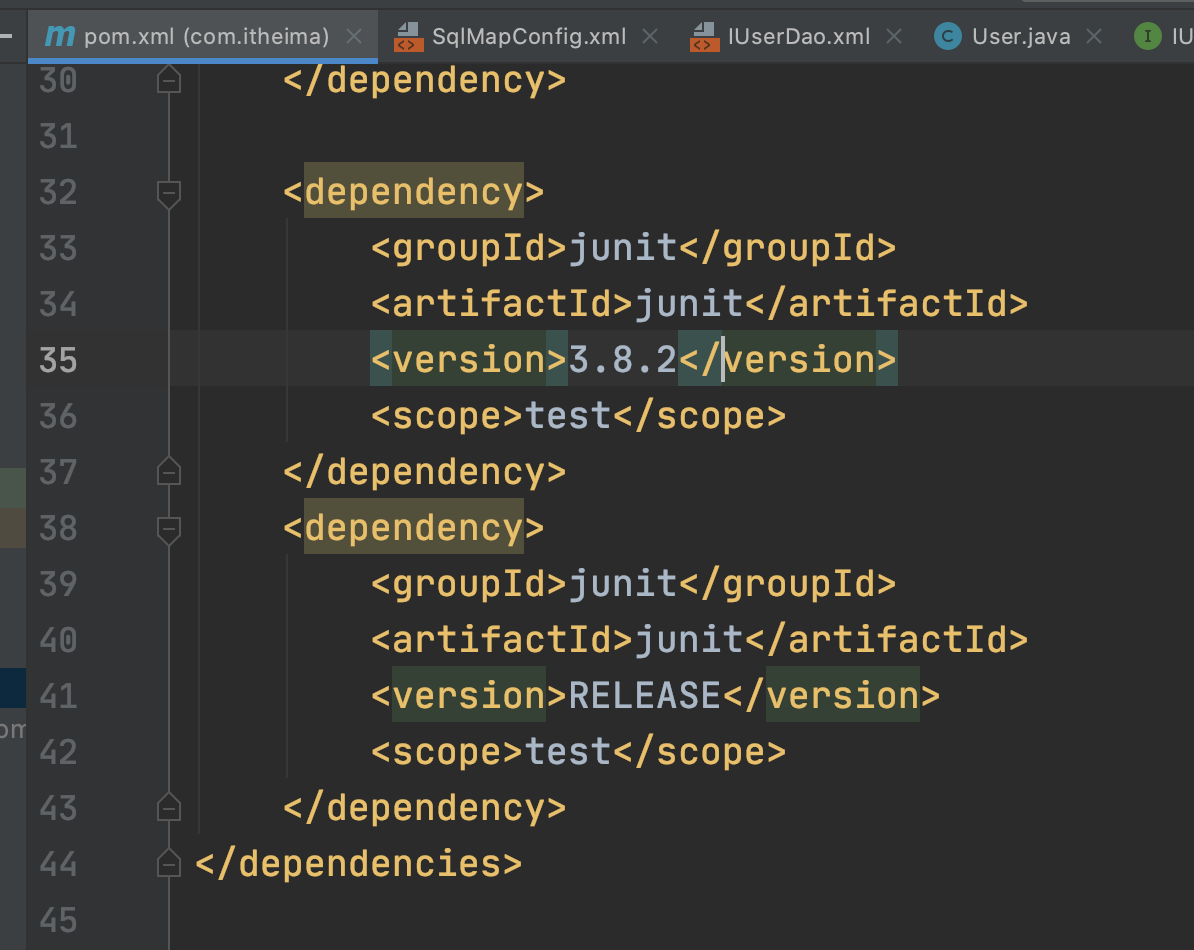Viewport: 1194px width, 950px height.
Task: Click the XML file icon of SqlMapConfig.xml
Action: [408, 36]
